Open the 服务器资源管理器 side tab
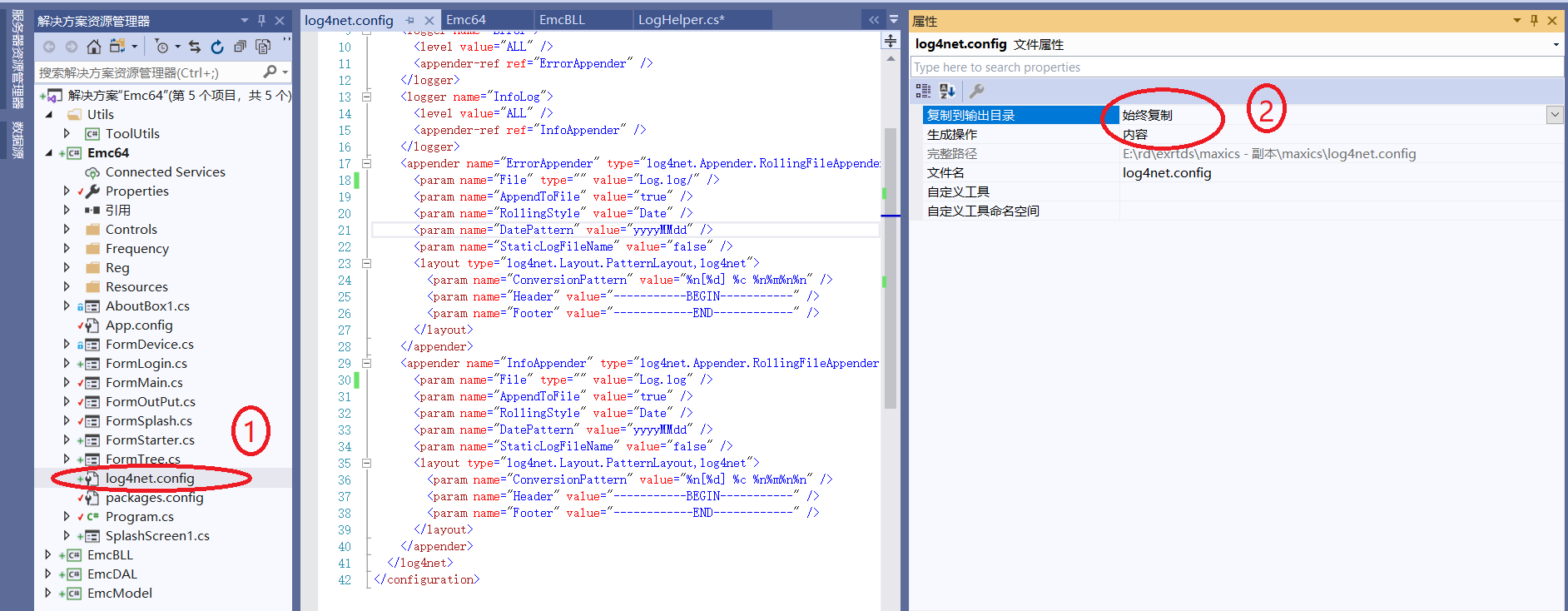Screen dimensions: 1568x611 tap(17, 58)
